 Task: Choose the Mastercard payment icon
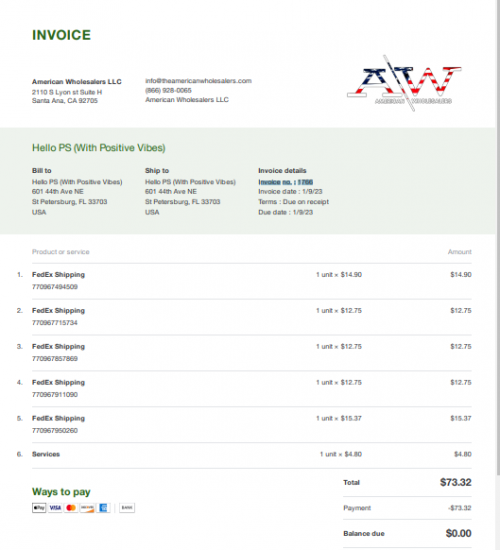tap(71, 508)
